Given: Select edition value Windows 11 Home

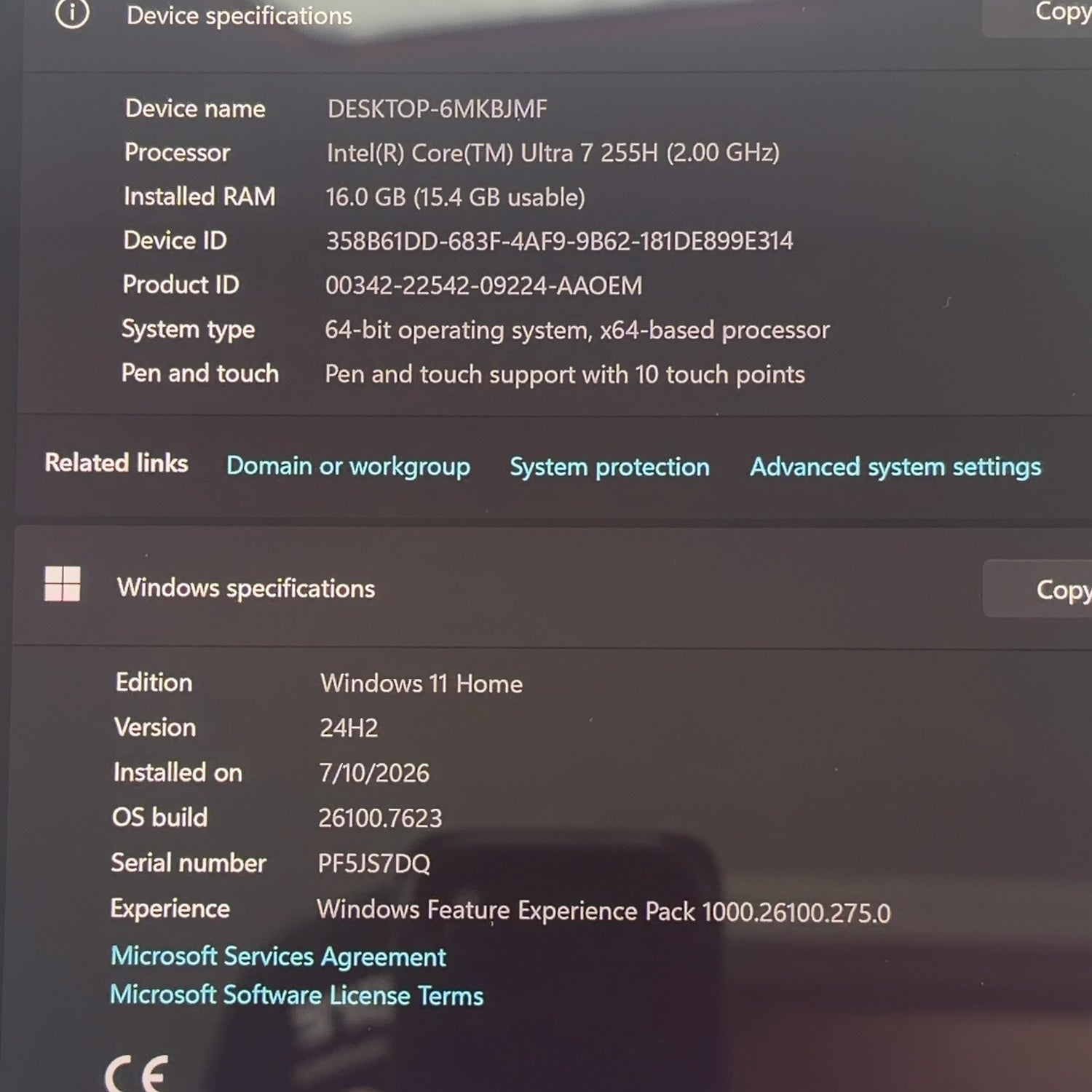Looking at the screenshot, I should 422,684.
